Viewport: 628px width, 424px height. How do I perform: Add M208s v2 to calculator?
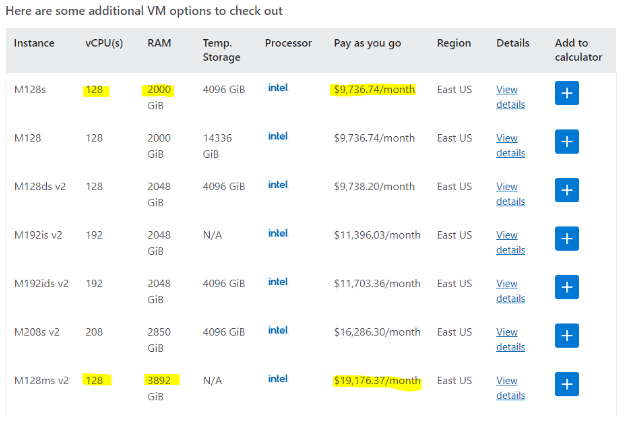566,336
